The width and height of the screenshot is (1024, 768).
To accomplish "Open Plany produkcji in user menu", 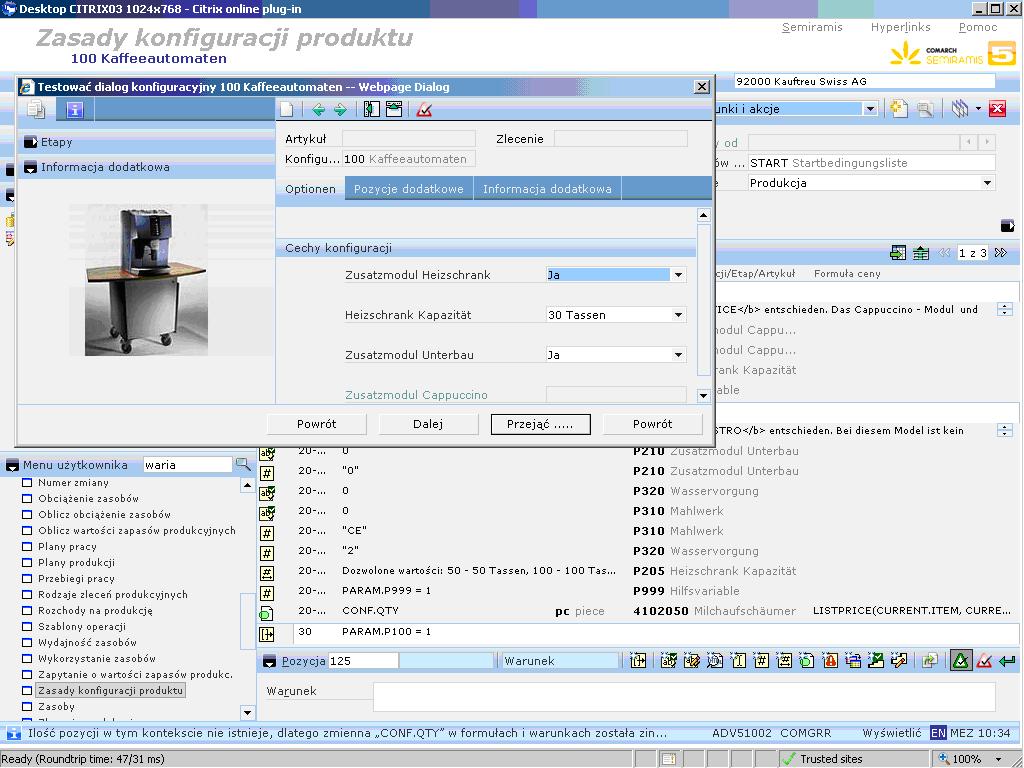I will (x=76, y=562).
